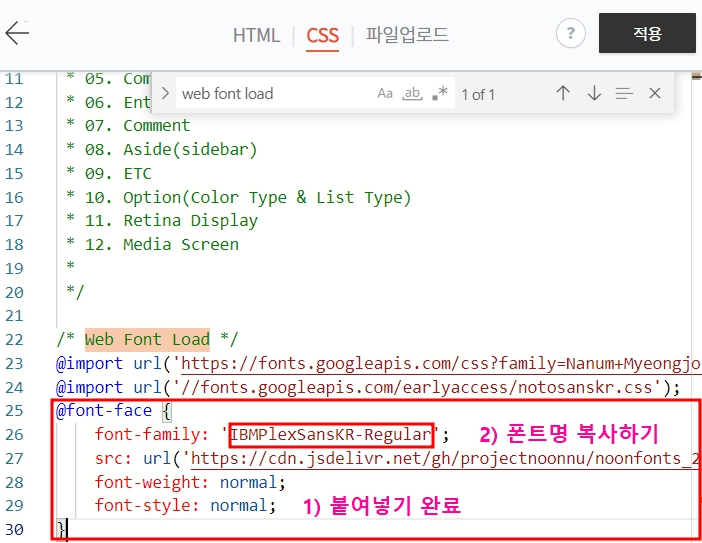Click the cdn.jsdelivr.net URL on line 27
The image size is (702, 543).
[445, 459]
